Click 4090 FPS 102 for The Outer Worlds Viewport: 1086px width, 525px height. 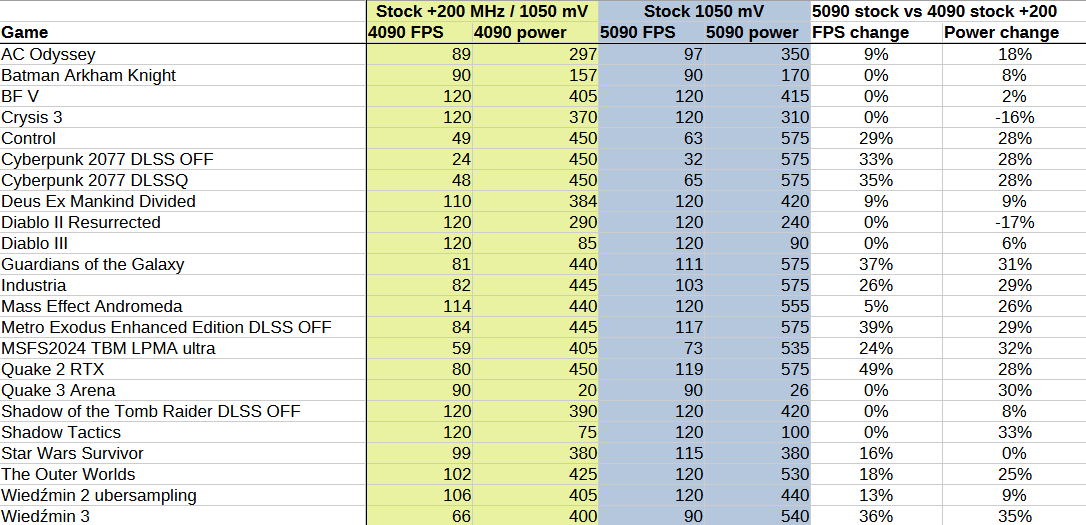420,474
